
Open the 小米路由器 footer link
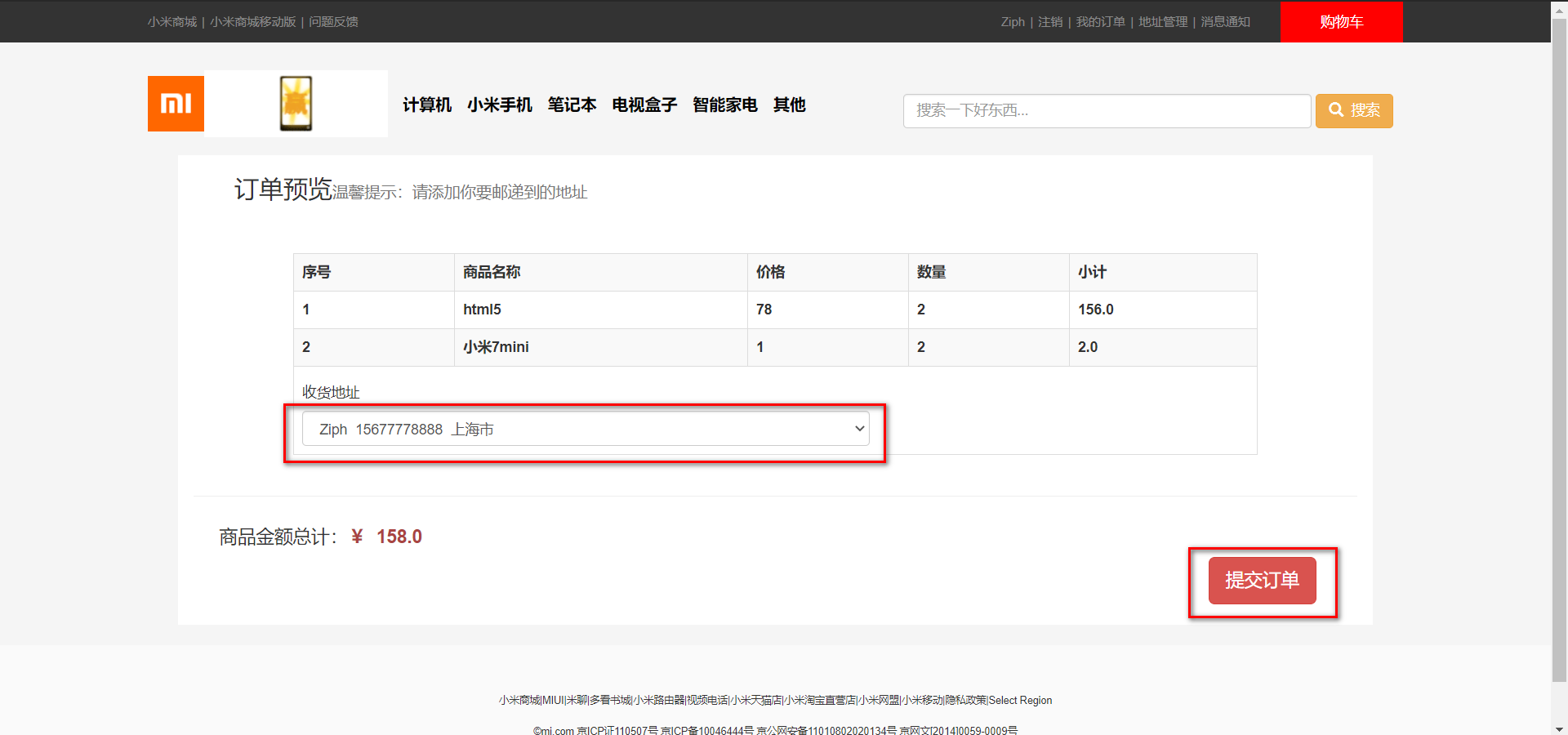pyautogui.click(x=659, y=701)
